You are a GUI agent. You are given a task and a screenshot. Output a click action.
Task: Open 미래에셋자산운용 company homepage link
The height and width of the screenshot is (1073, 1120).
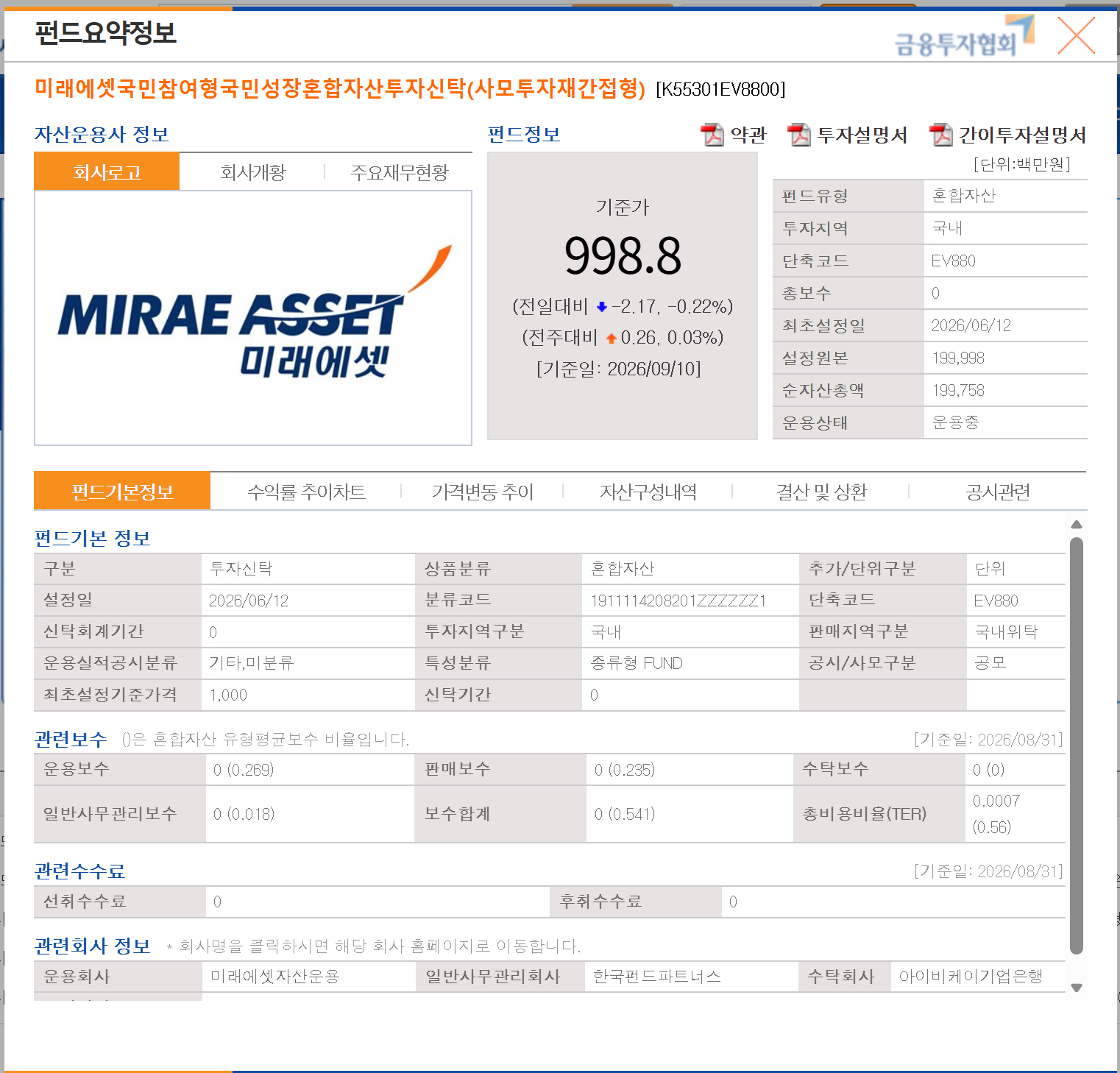point(275,977)
